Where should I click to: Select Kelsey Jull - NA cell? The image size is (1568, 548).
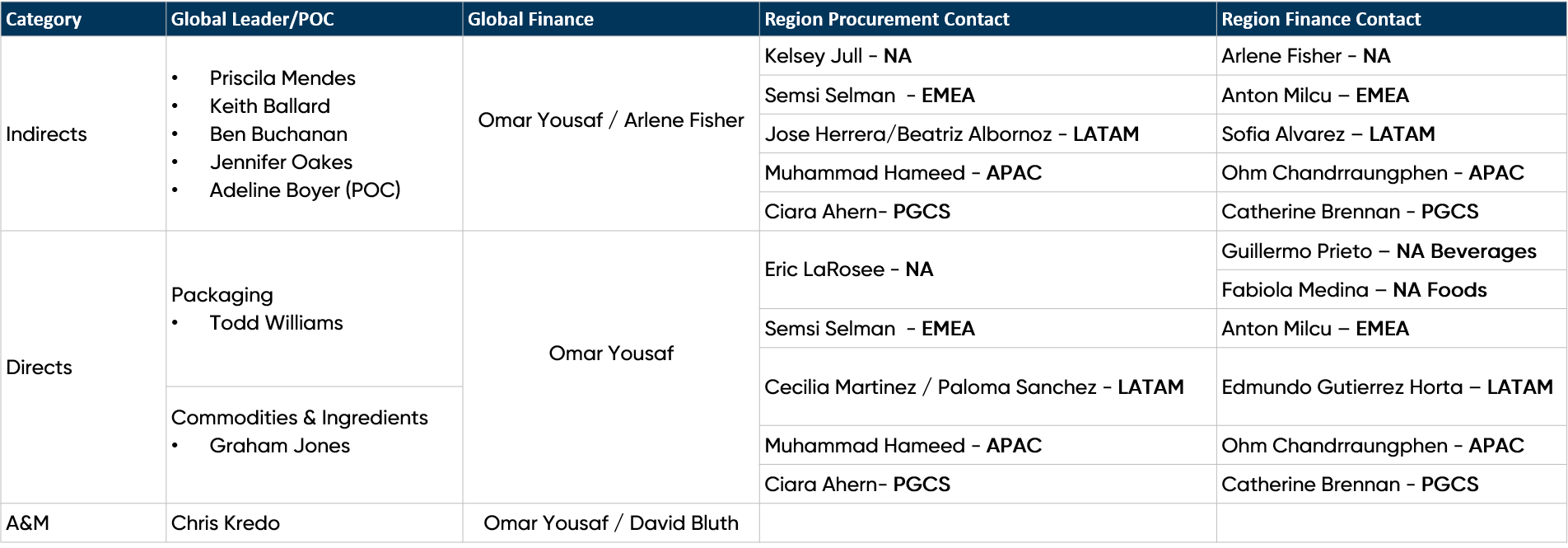tap(987, 56)
